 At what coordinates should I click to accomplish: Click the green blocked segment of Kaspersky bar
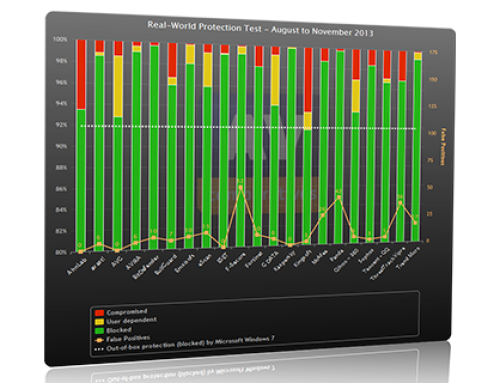click(292, 147)
